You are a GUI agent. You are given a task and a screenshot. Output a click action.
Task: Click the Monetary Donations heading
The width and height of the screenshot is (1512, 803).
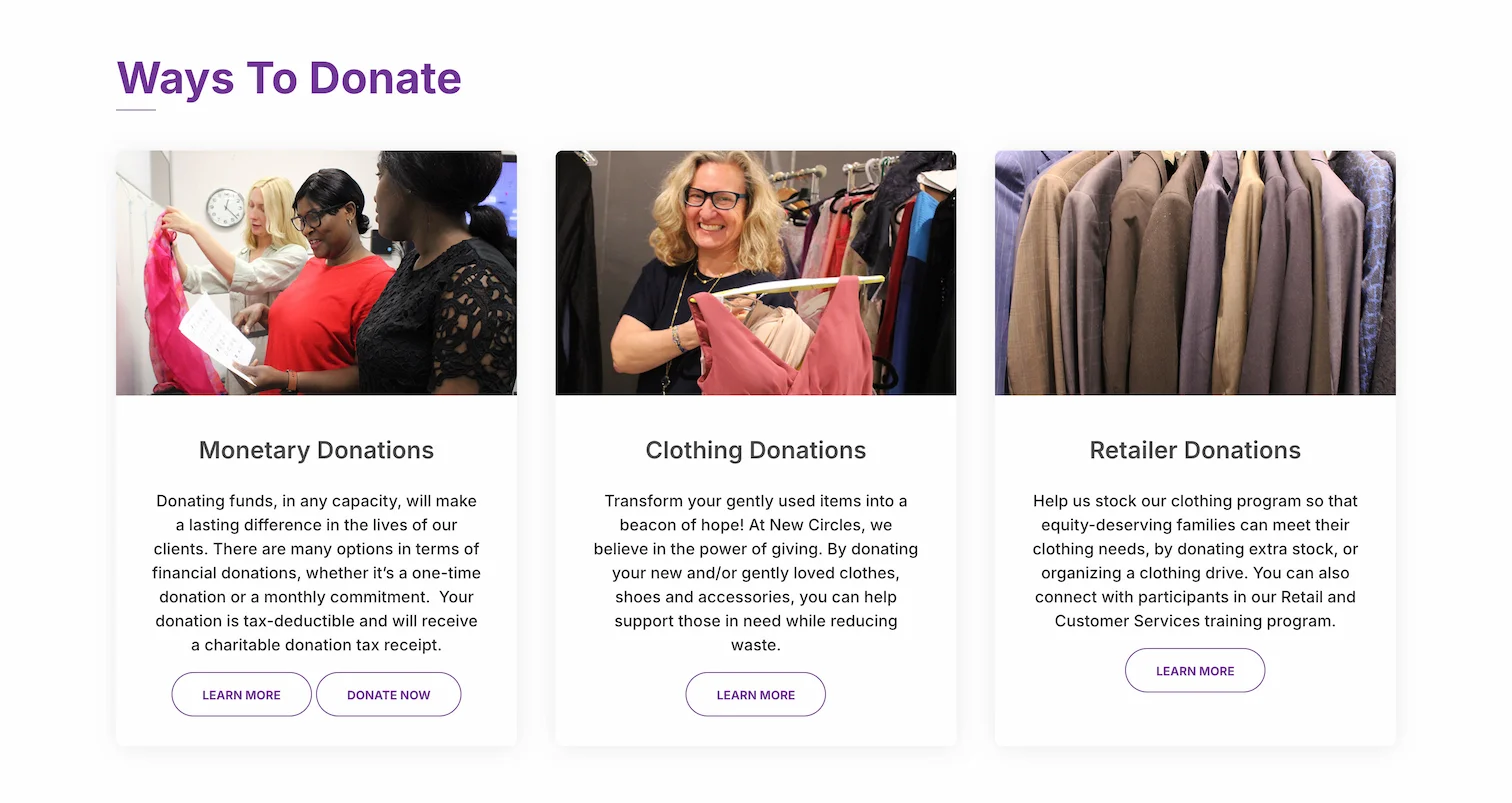pos(316,450)
